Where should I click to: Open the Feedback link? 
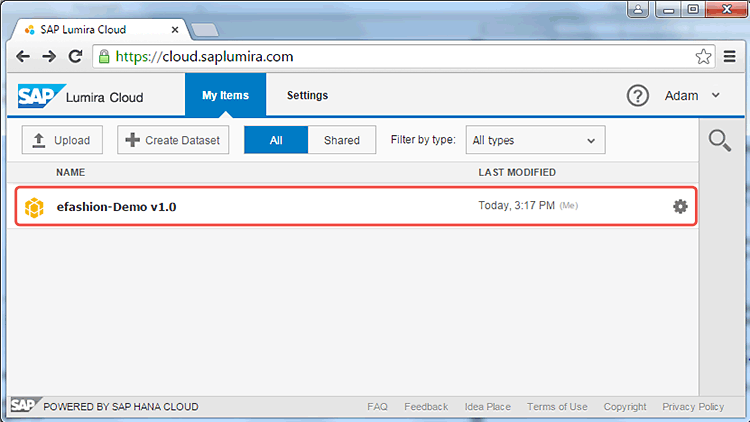[x=426, y=407]
